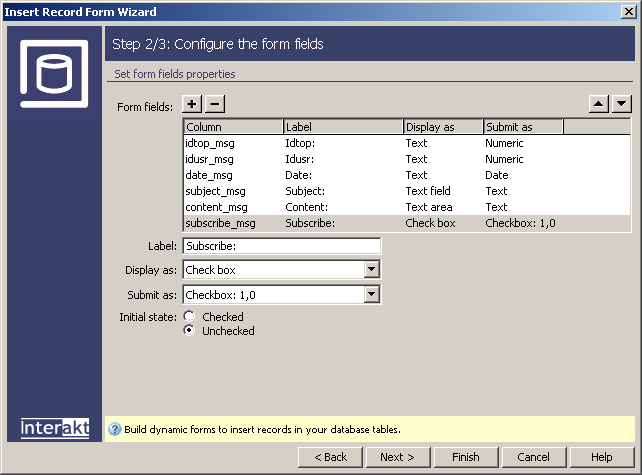This screenshot has width=642, height=475.
Task: Select the Checked initial state
Action: (x=189, y=317)
